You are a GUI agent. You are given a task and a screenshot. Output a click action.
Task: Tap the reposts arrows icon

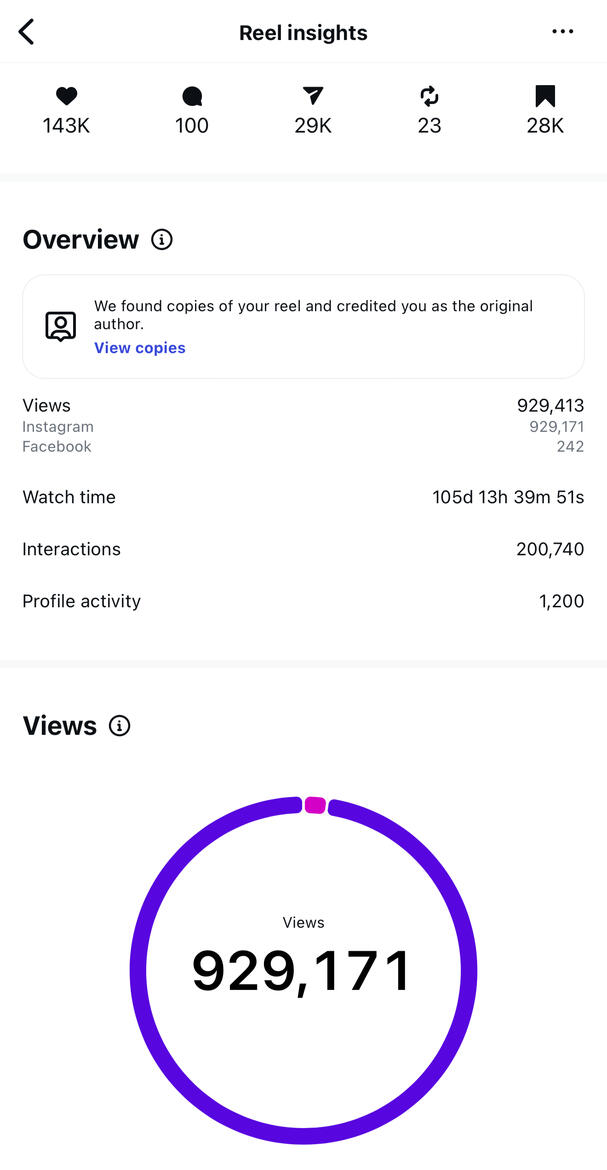pyautogui.click(x=429, y=96)
